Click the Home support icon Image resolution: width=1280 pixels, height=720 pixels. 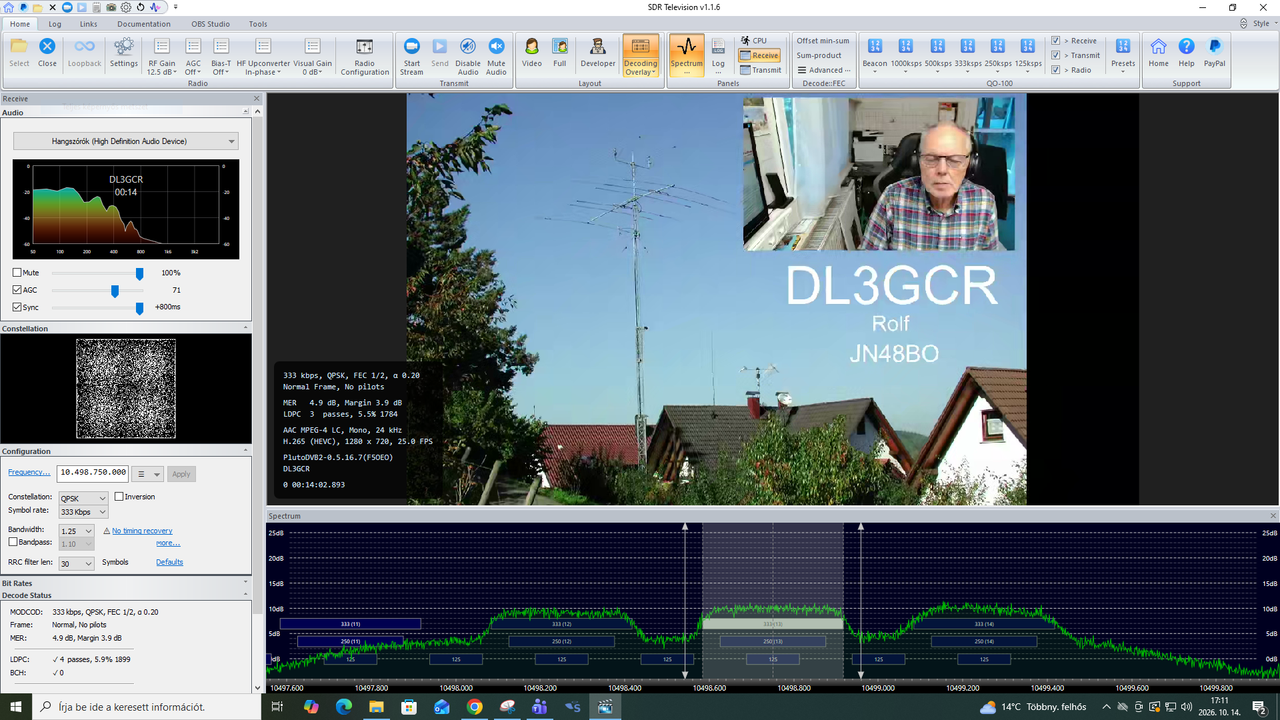[1158, 53]
